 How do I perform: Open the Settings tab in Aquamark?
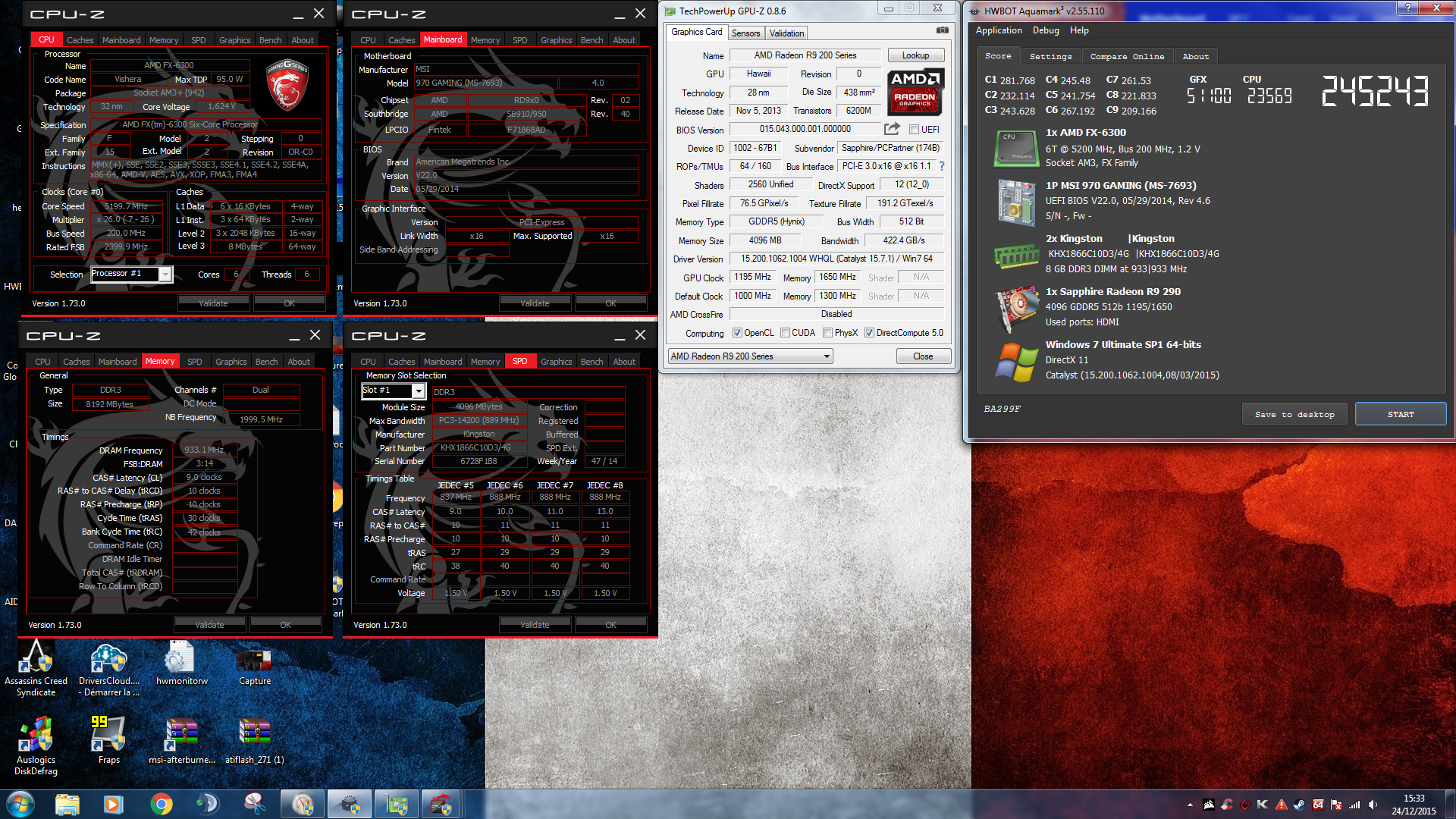click(1050, 57)
